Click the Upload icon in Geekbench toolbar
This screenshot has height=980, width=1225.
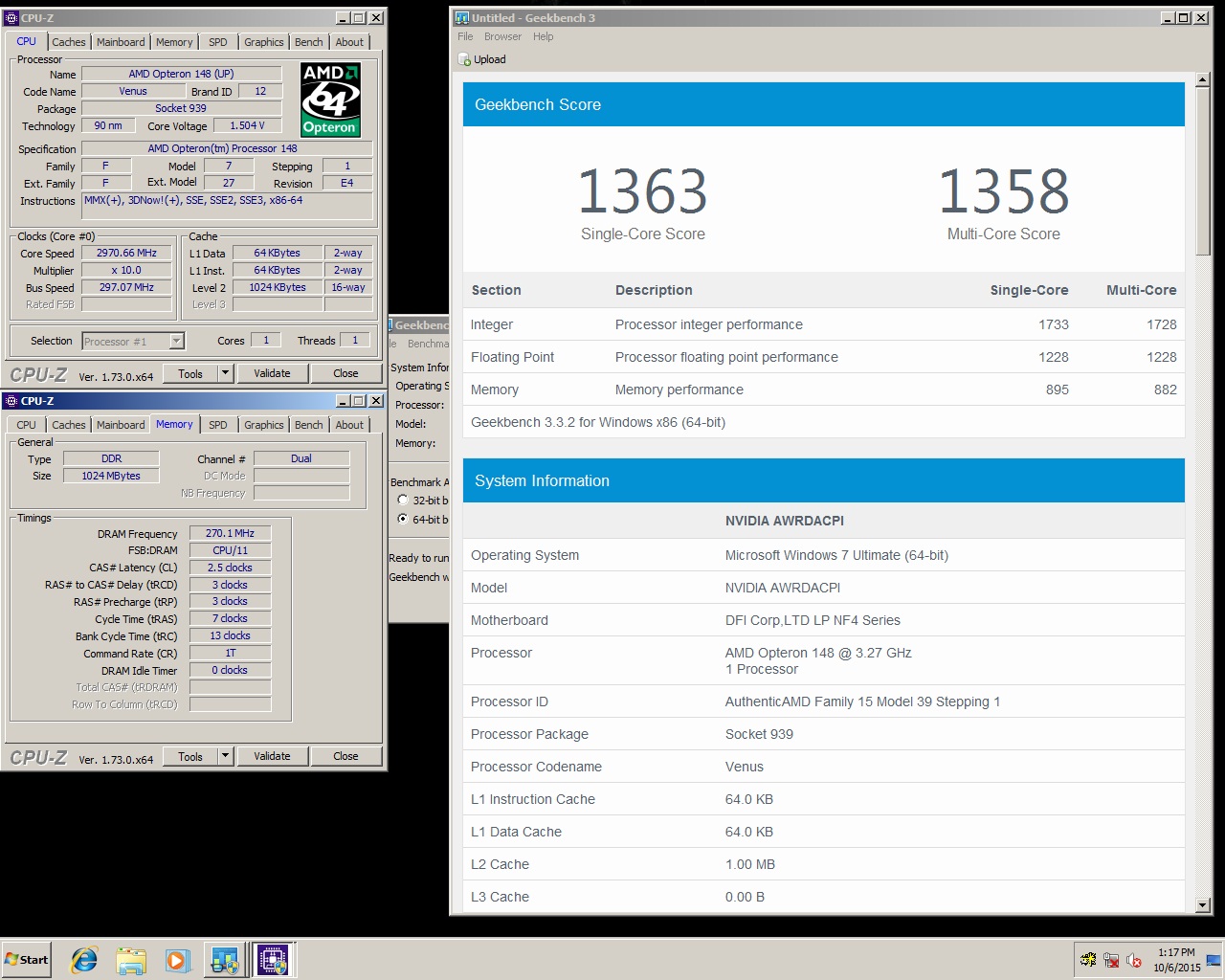point(464,59)
